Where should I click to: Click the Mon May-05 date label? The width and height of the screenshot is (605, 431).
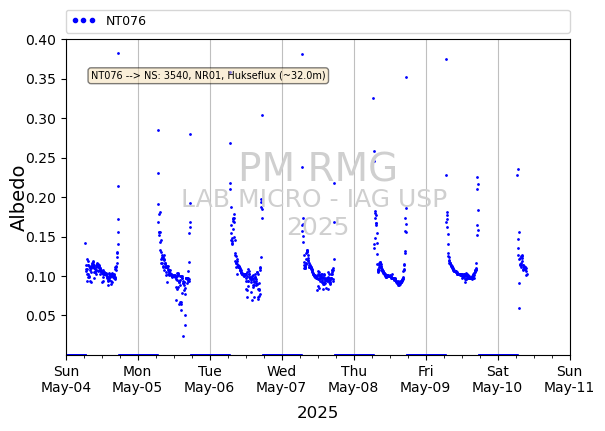(x=137, y=379)
